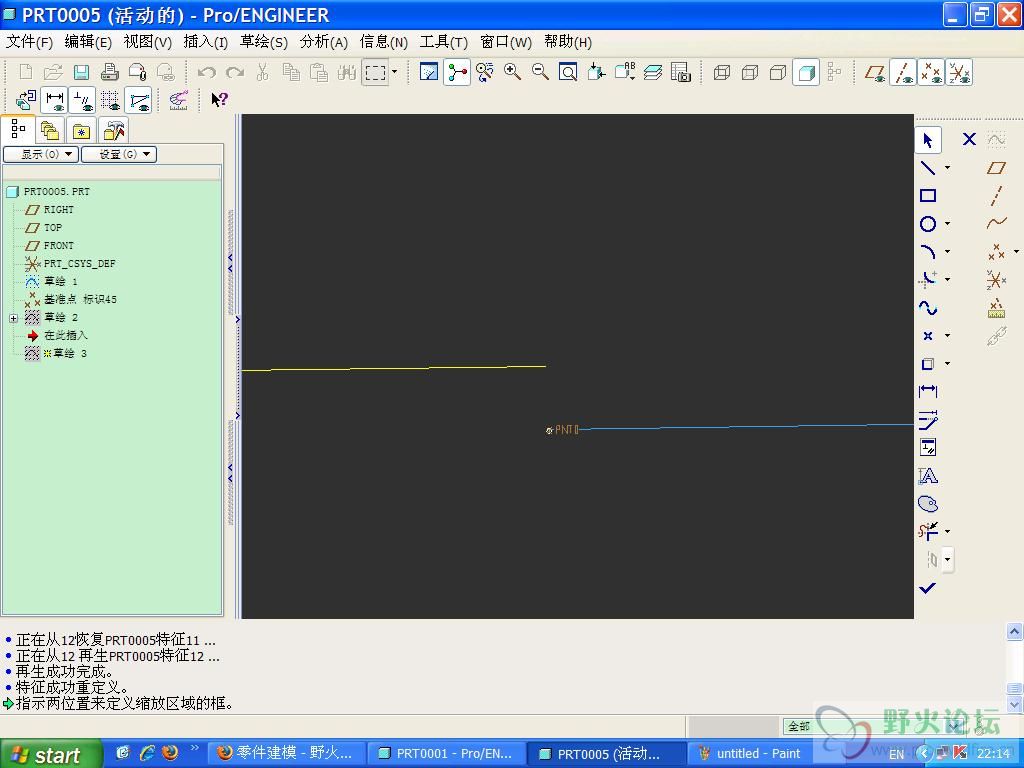Open the Point tool flyout arrow

point(948,336)
